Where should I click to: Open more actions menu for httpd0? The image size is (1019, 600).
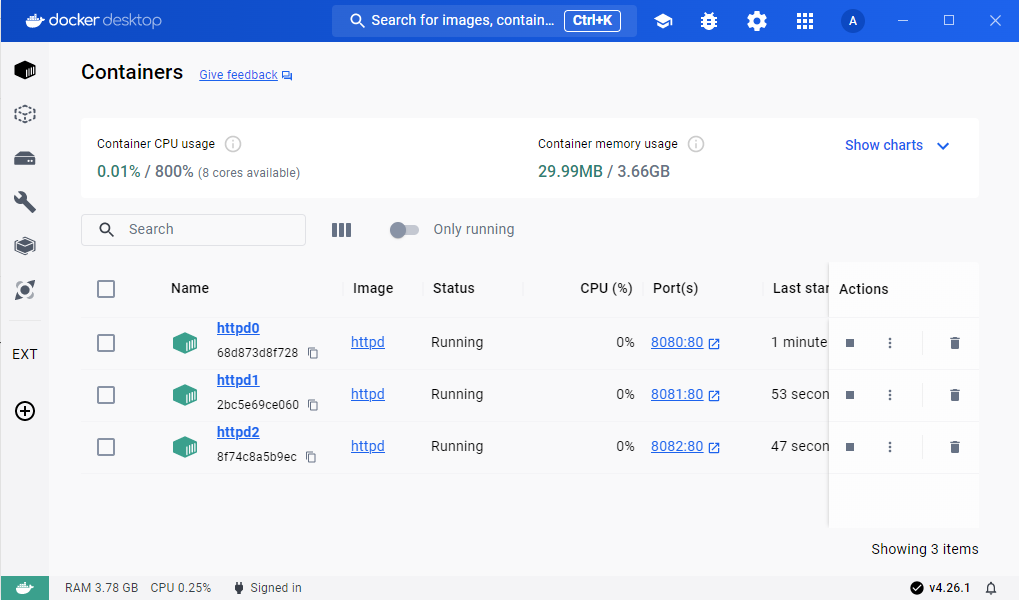click(890, 343)
